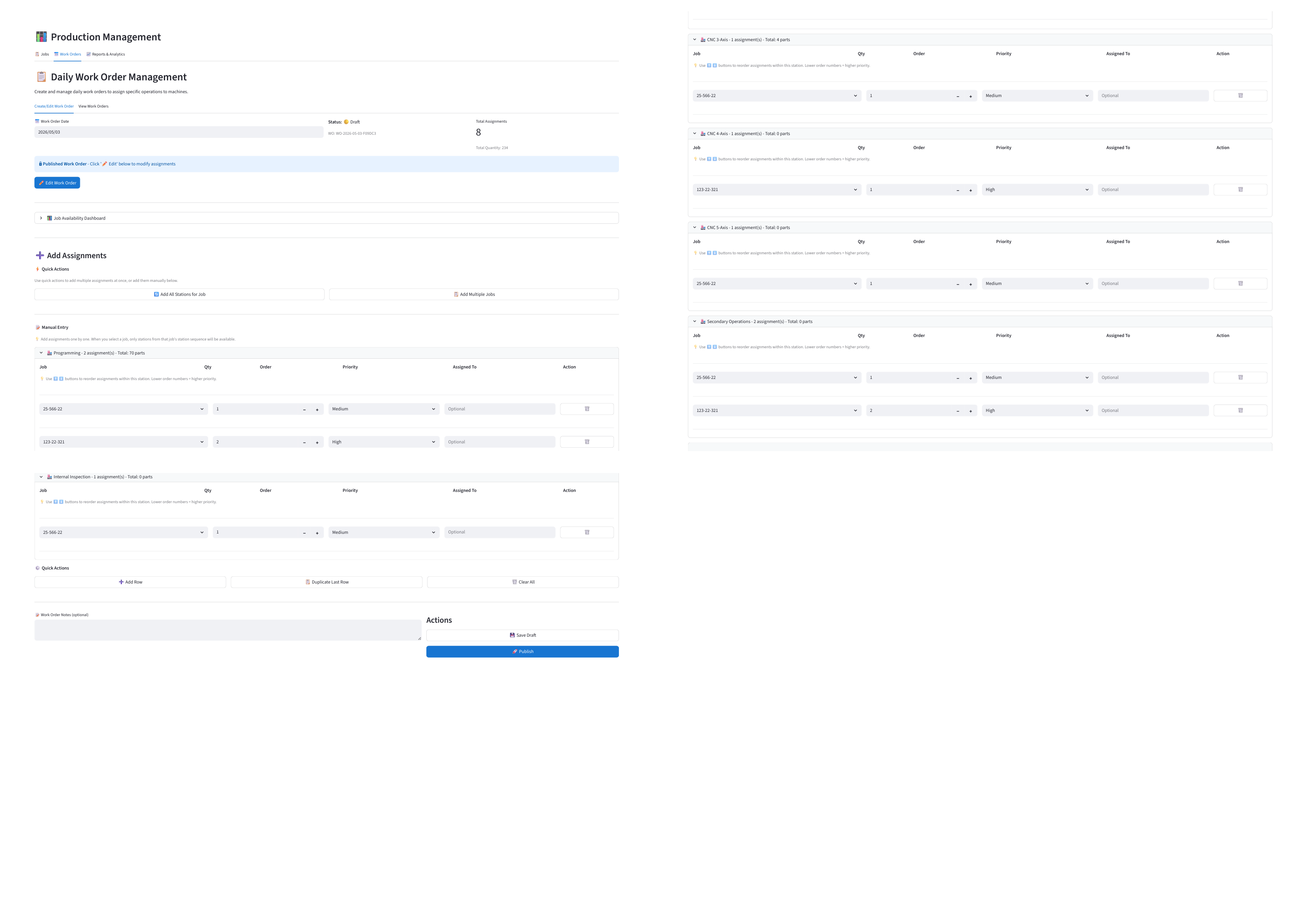Image resolution: width=1307 pixels, height=924 pixels.
Task: Click the Add Row button
Action: (x=130, y=582)
